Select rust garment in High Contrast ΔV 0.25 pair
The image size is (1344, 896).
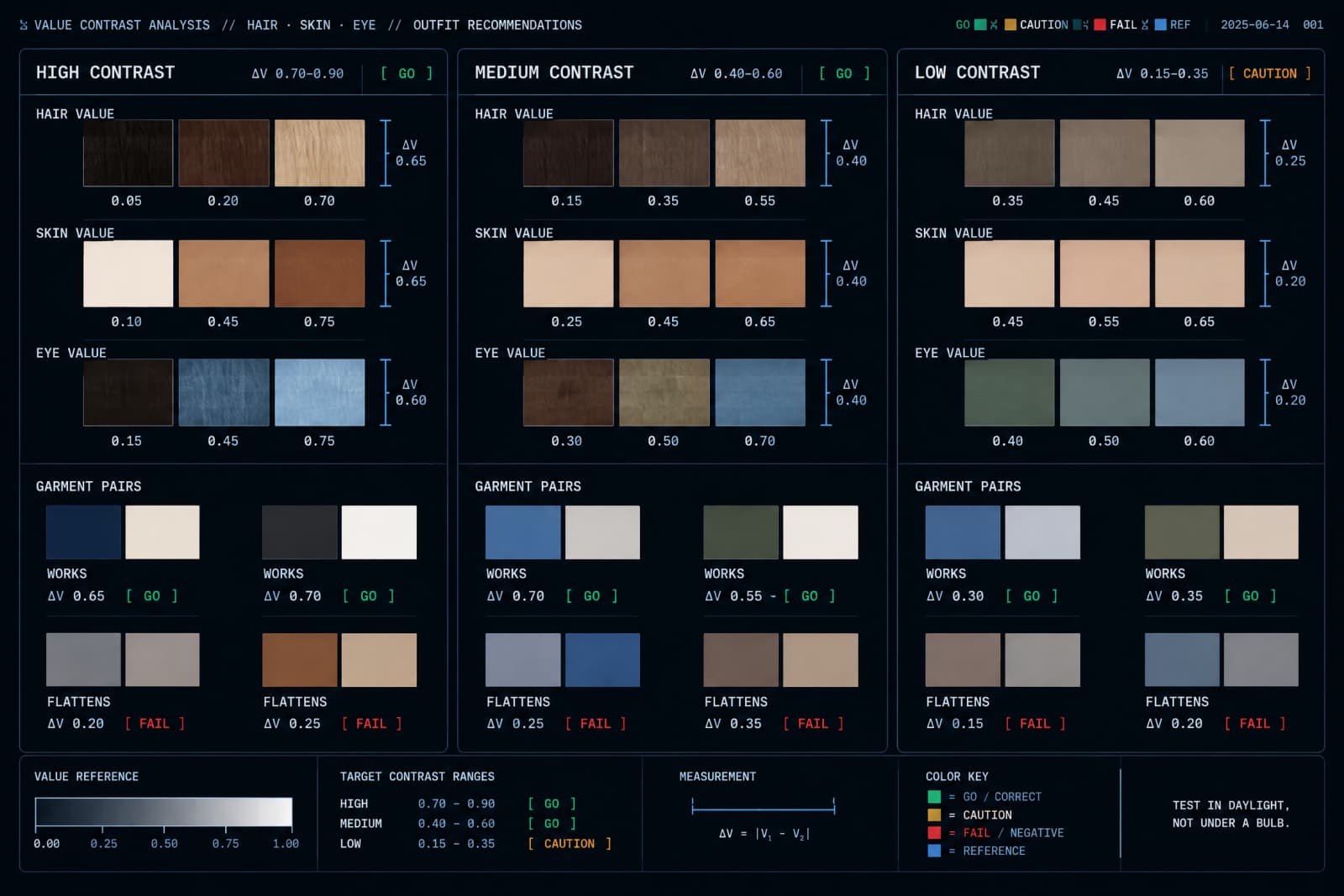point(300,660)
